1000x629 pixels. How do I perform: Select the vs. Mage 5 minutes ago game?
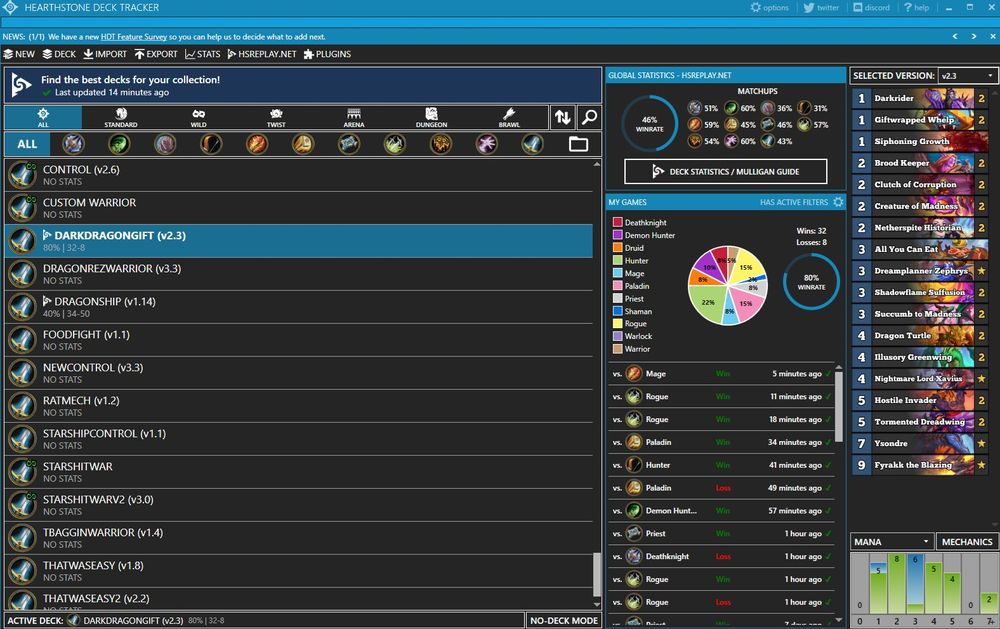tap(721, 374)
